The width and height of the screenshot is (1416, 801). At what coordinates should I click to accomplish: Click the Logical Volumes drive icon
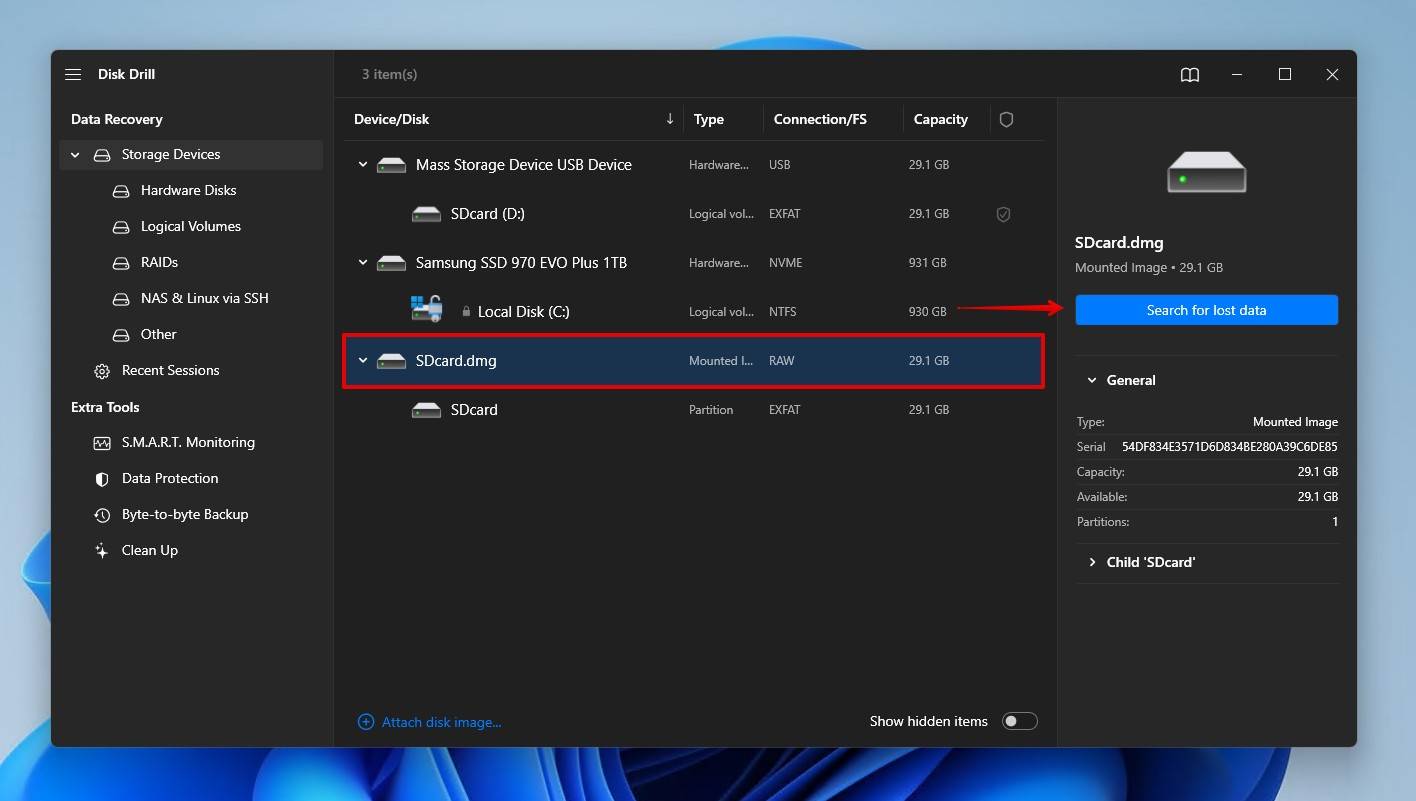pos(121,227)
